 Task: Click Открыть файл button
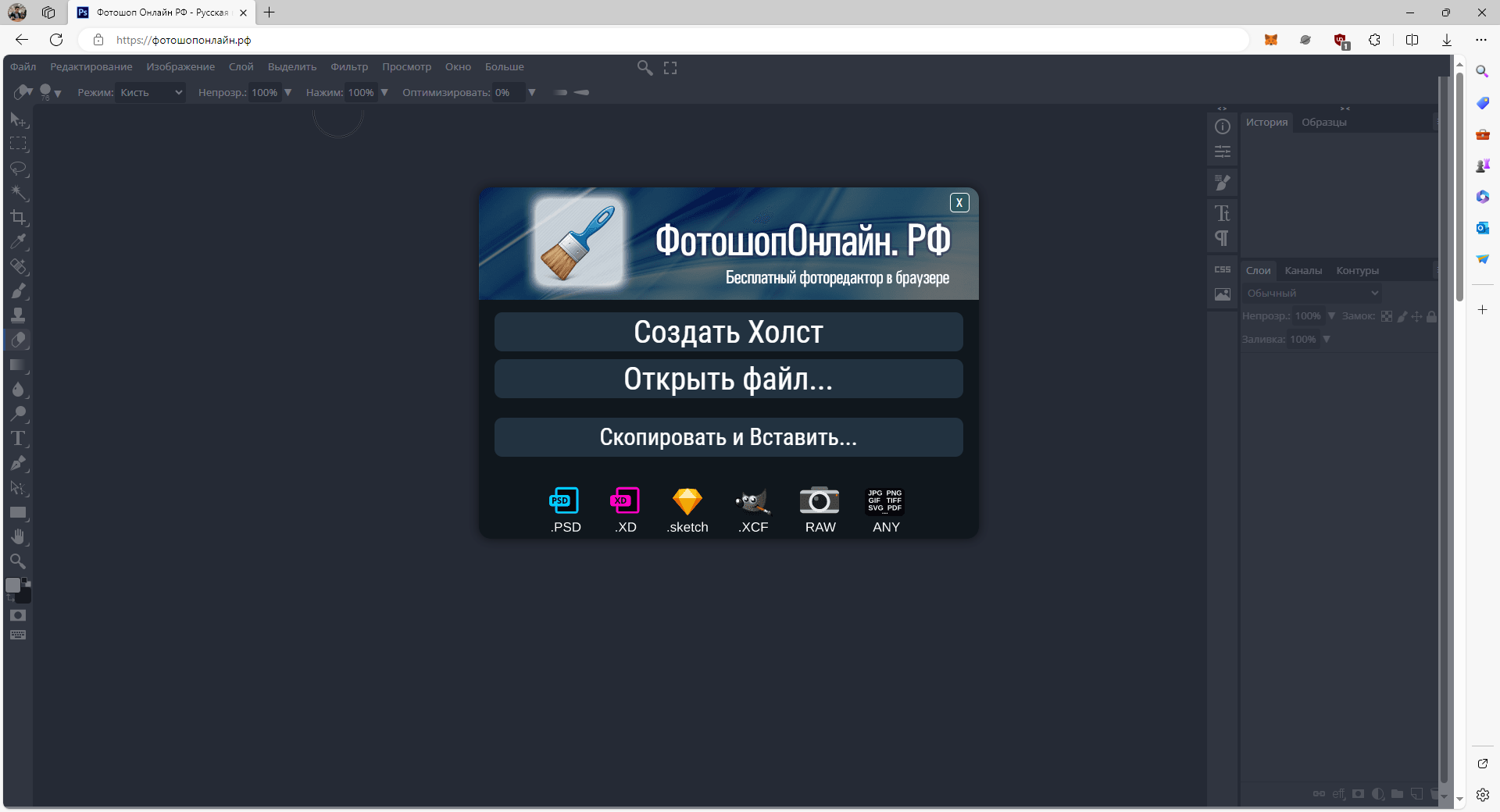click(x=728, y=379)
